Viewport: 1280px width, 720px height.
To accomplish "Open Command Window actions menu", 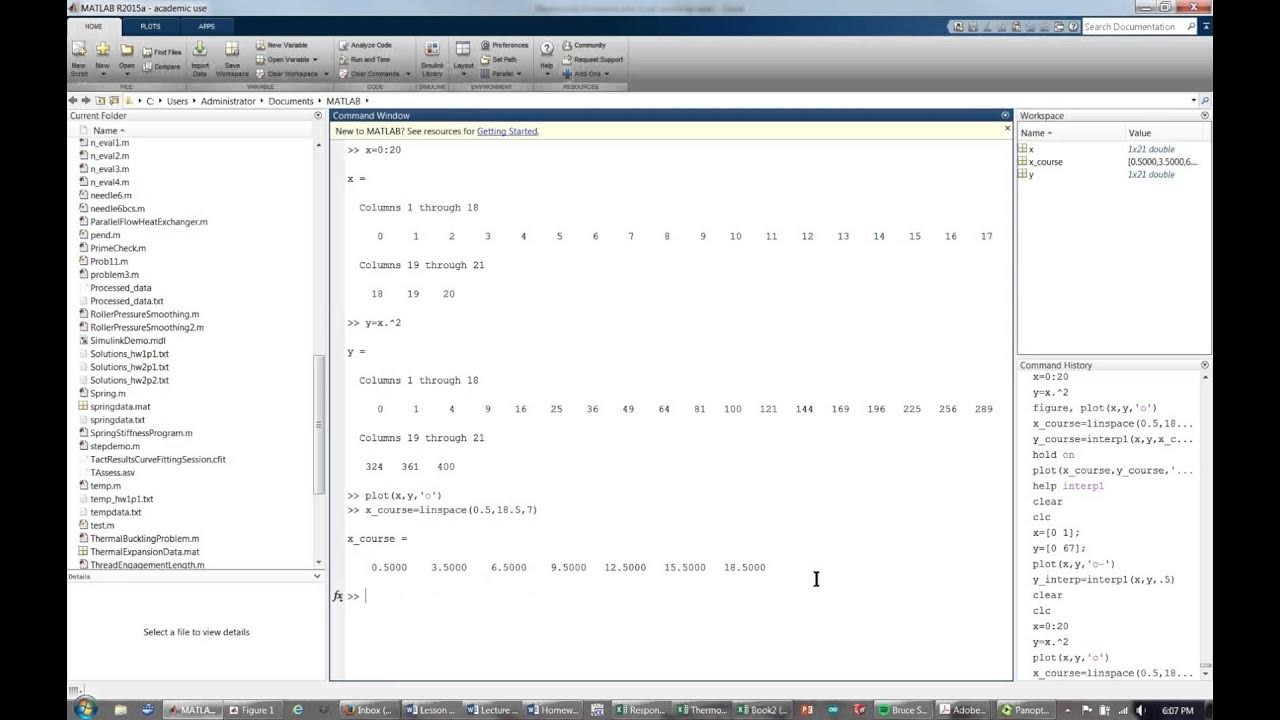I will click(1006, 115).
